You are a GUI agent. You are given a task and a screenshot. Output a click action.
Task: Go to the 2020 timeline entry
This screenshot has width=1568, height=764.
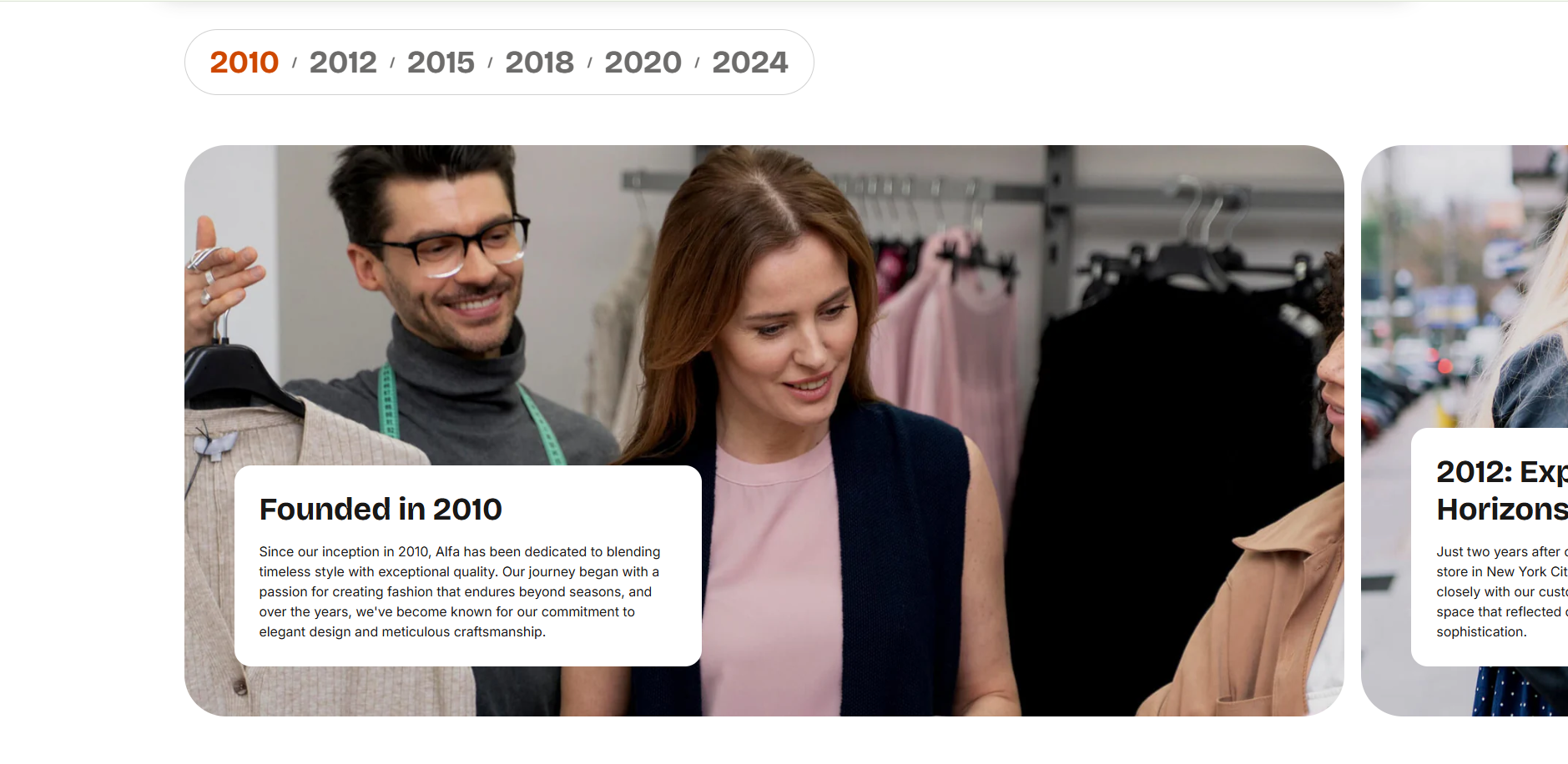pyautogui.click(x=643, y=63)
